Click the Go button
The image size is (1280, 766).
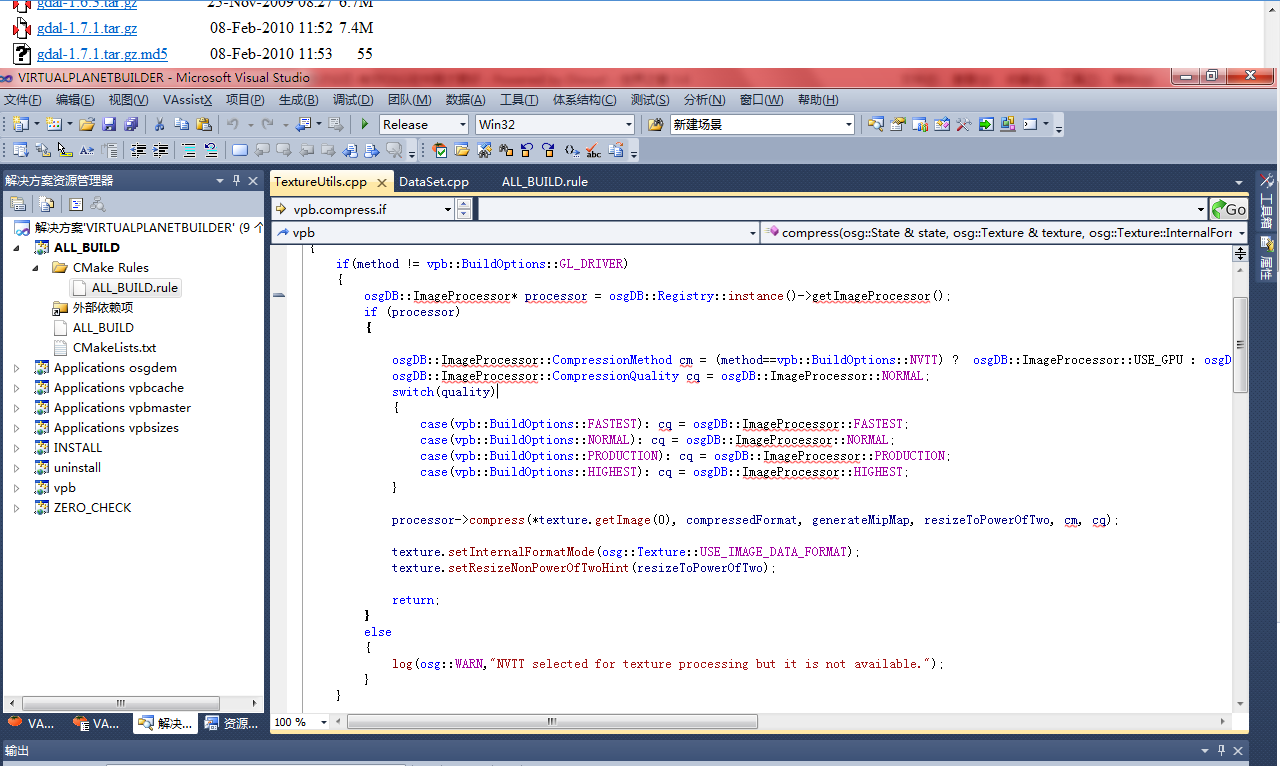1229,209
